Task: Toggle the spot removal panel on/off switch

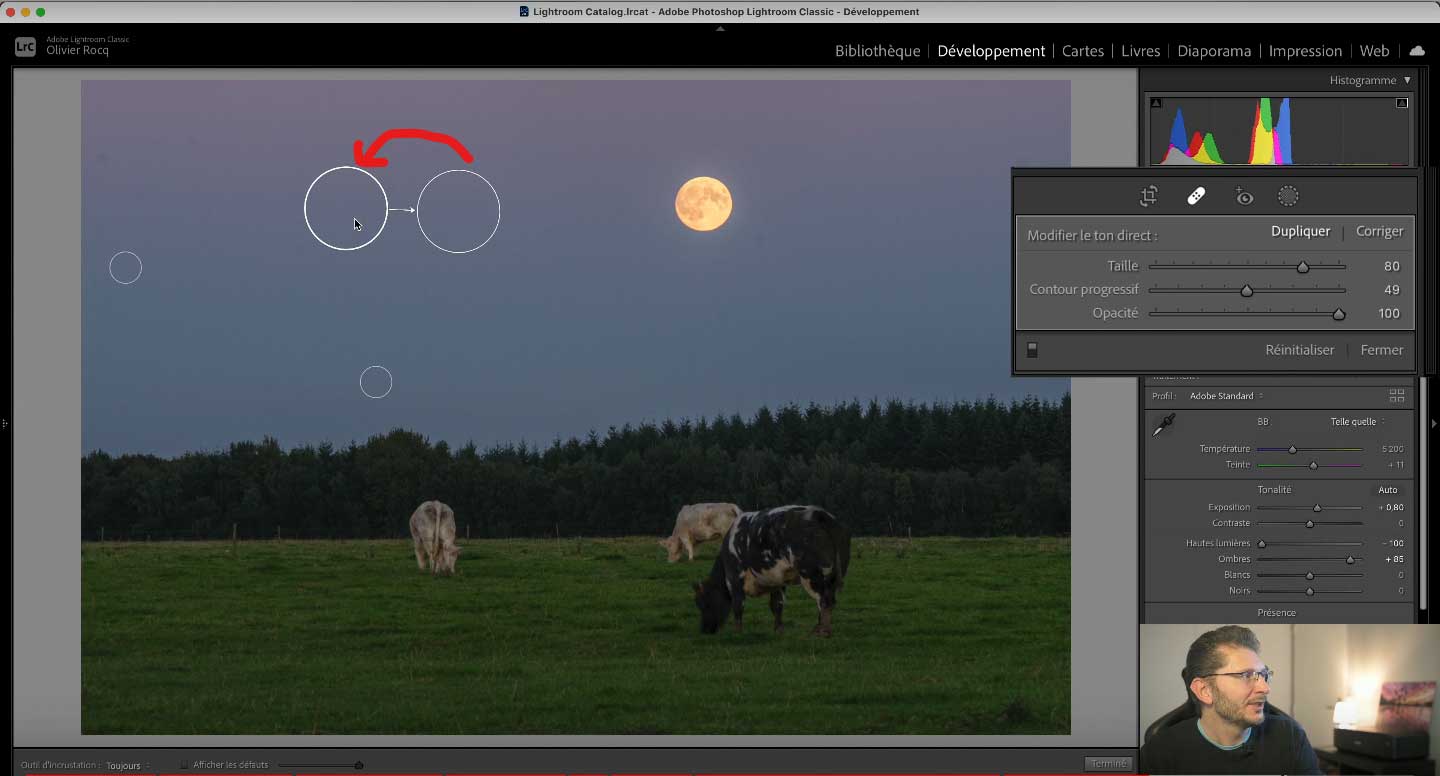Action: pos(1032,350)
